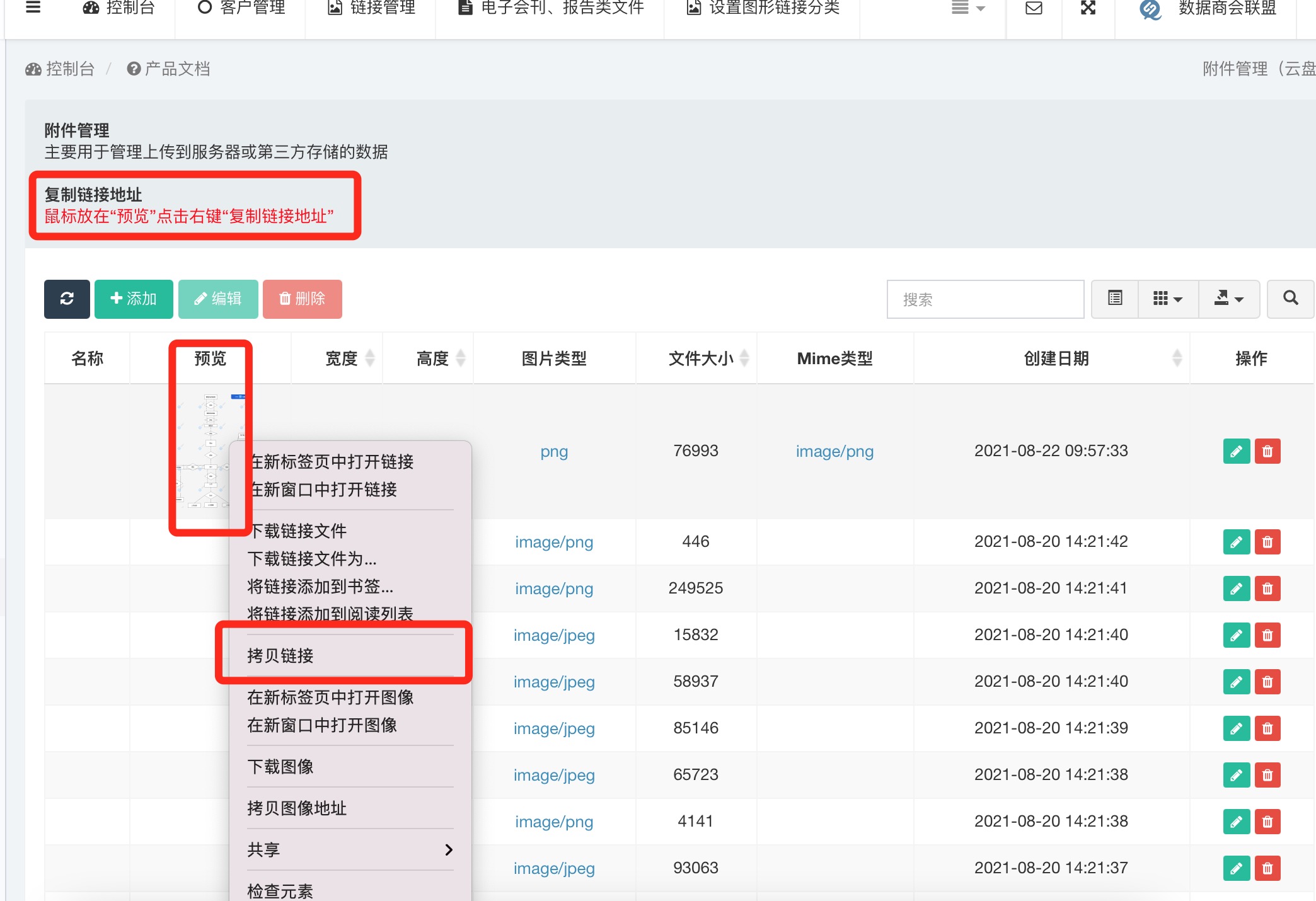Click green edit icon for 93063 row
Screen dimensions: 1316x901
[1236, 868]
